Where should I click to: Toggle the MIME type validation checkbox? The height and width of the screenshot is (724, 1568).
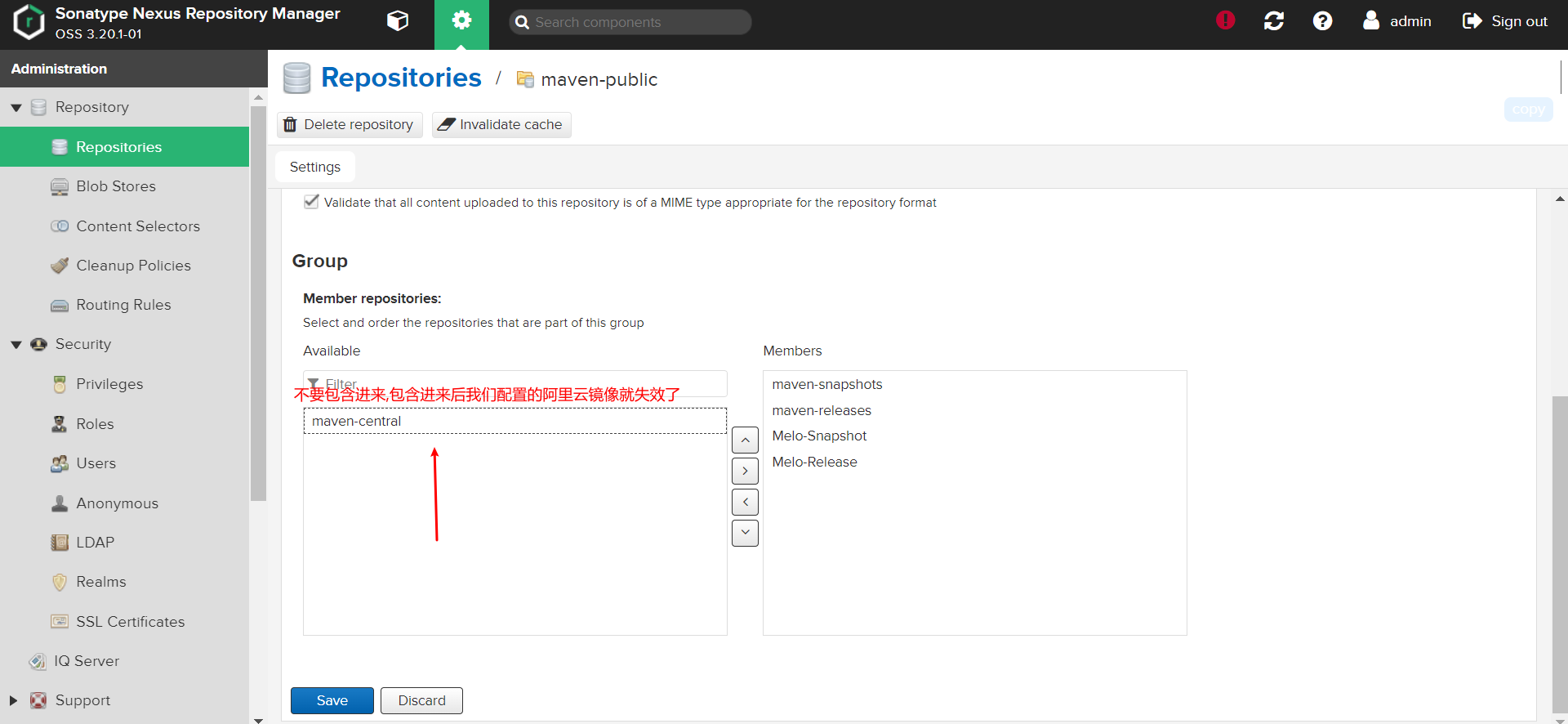(x=311, y=201)
